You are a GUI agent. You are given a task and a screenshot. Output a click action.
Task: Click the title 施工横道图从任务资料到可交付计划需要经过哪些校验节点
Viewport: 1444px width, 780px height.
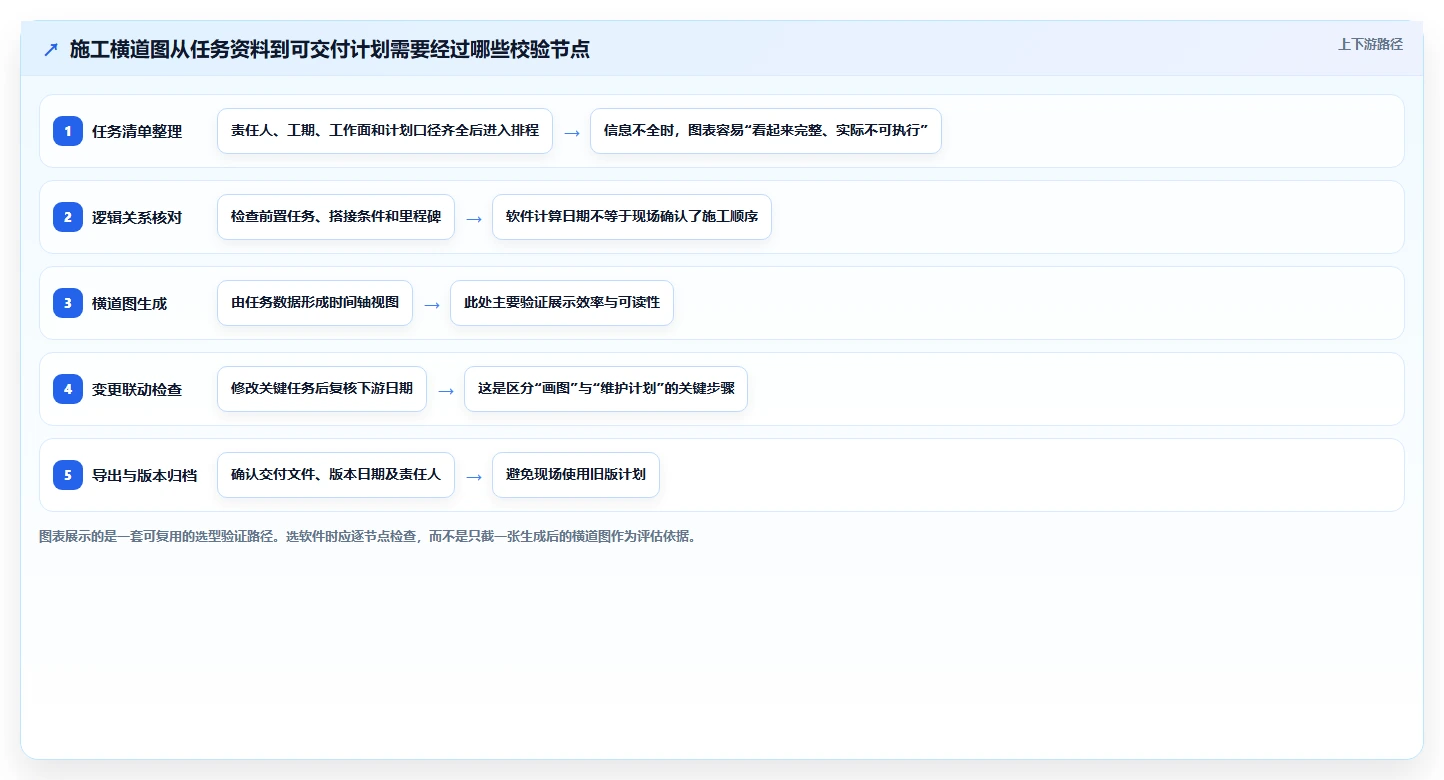(x=330, y=50)
